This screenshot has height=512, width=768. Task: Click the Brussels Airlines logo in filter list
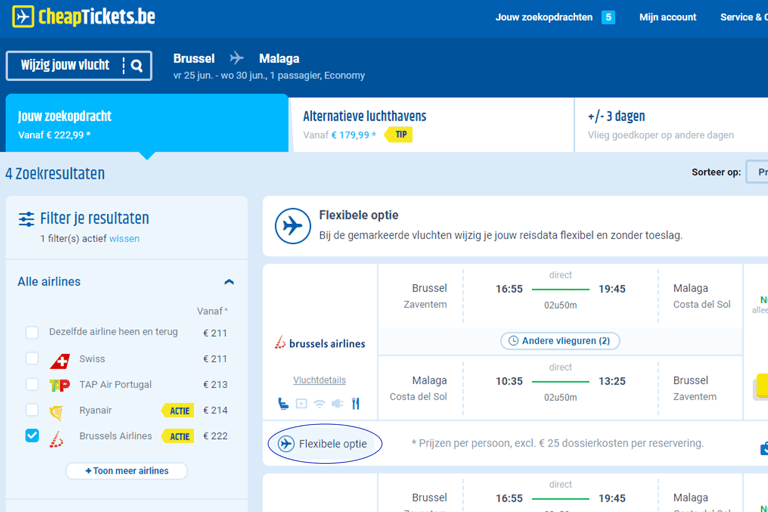click(56, 439)
